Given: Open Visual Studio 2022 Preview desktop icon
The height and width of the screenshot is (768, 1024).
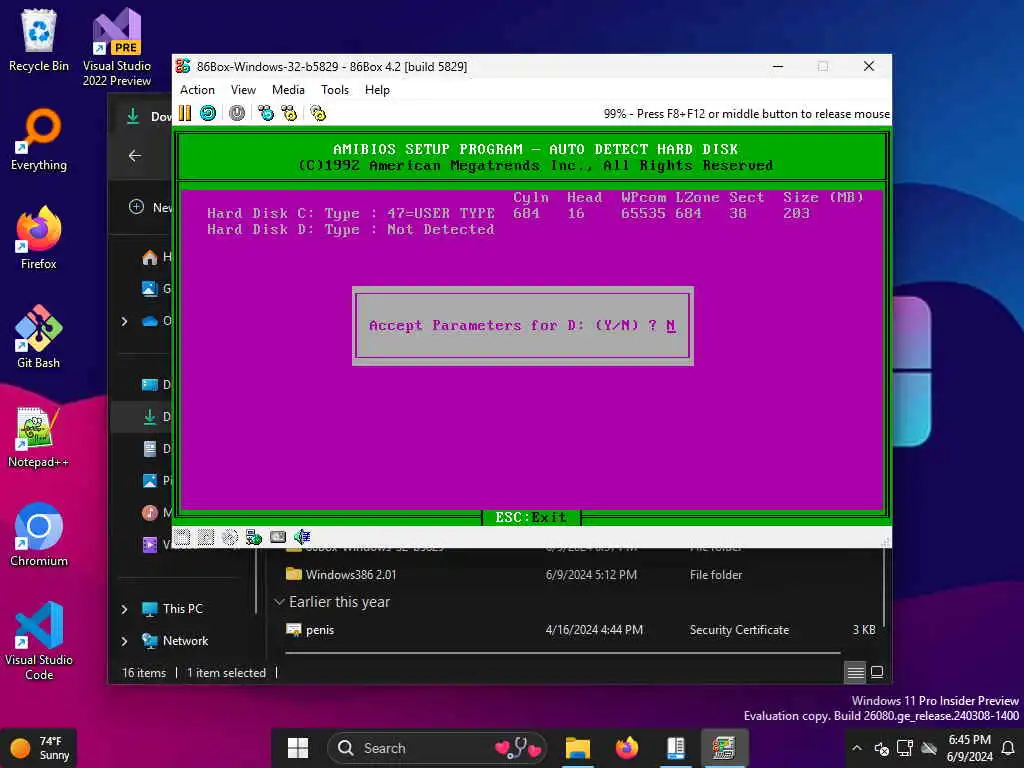Looking at the screenshot, I should [116, 47].
